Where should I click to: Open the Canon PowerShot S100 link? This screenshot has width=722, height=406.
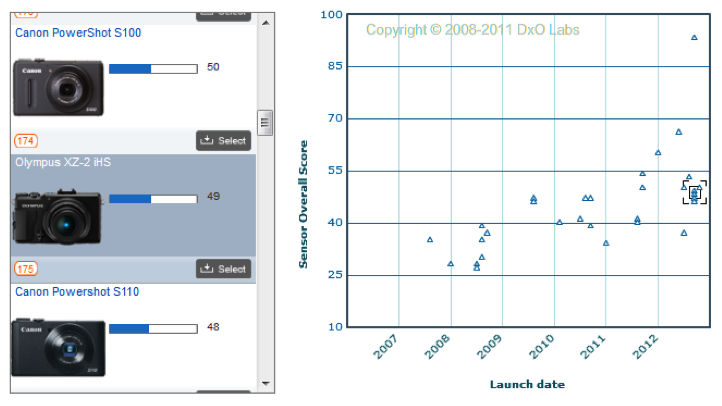(78, 33)
